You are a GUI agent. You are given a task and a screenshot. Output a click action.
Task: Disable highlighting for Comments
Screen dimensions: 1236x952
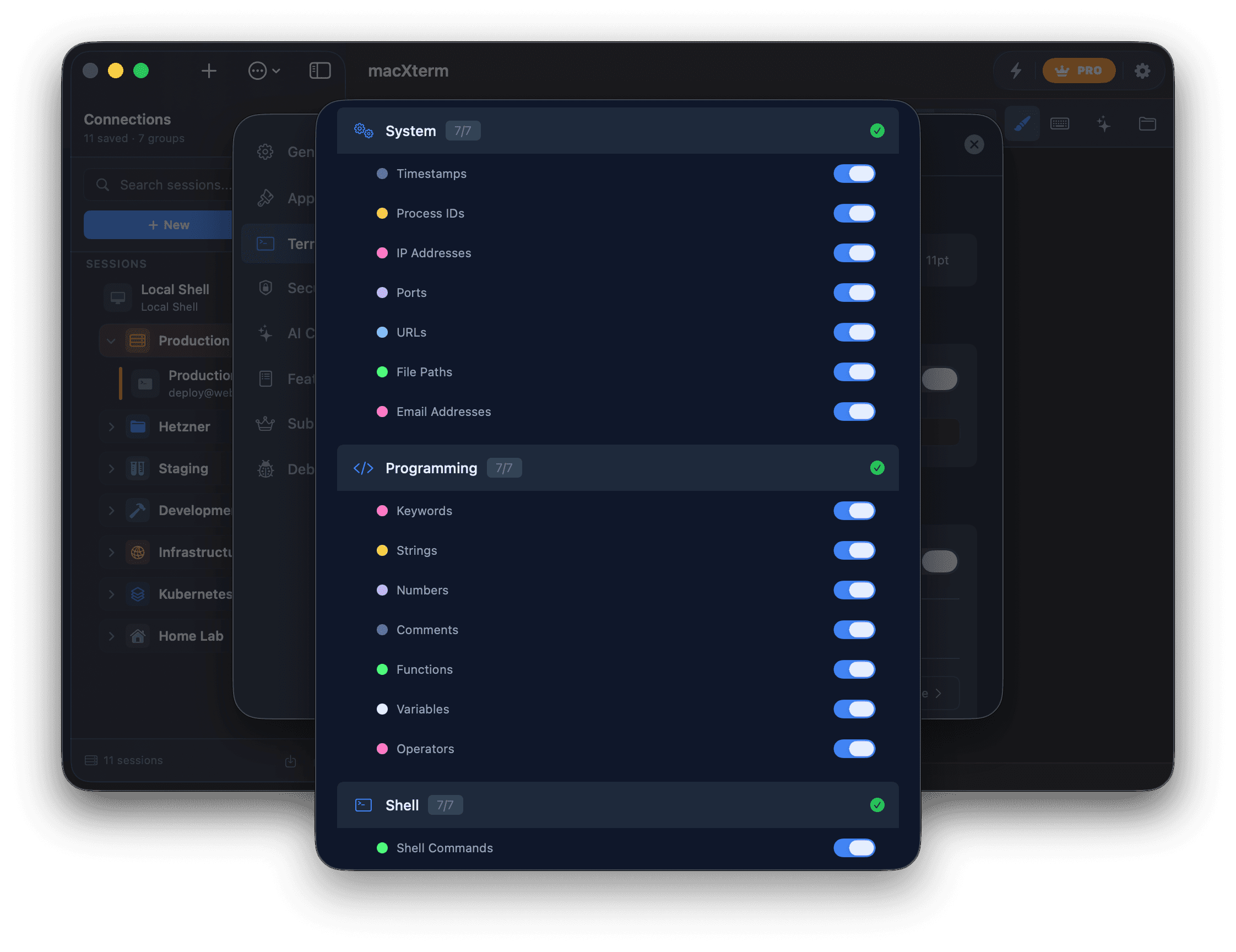tap(854, 630)
